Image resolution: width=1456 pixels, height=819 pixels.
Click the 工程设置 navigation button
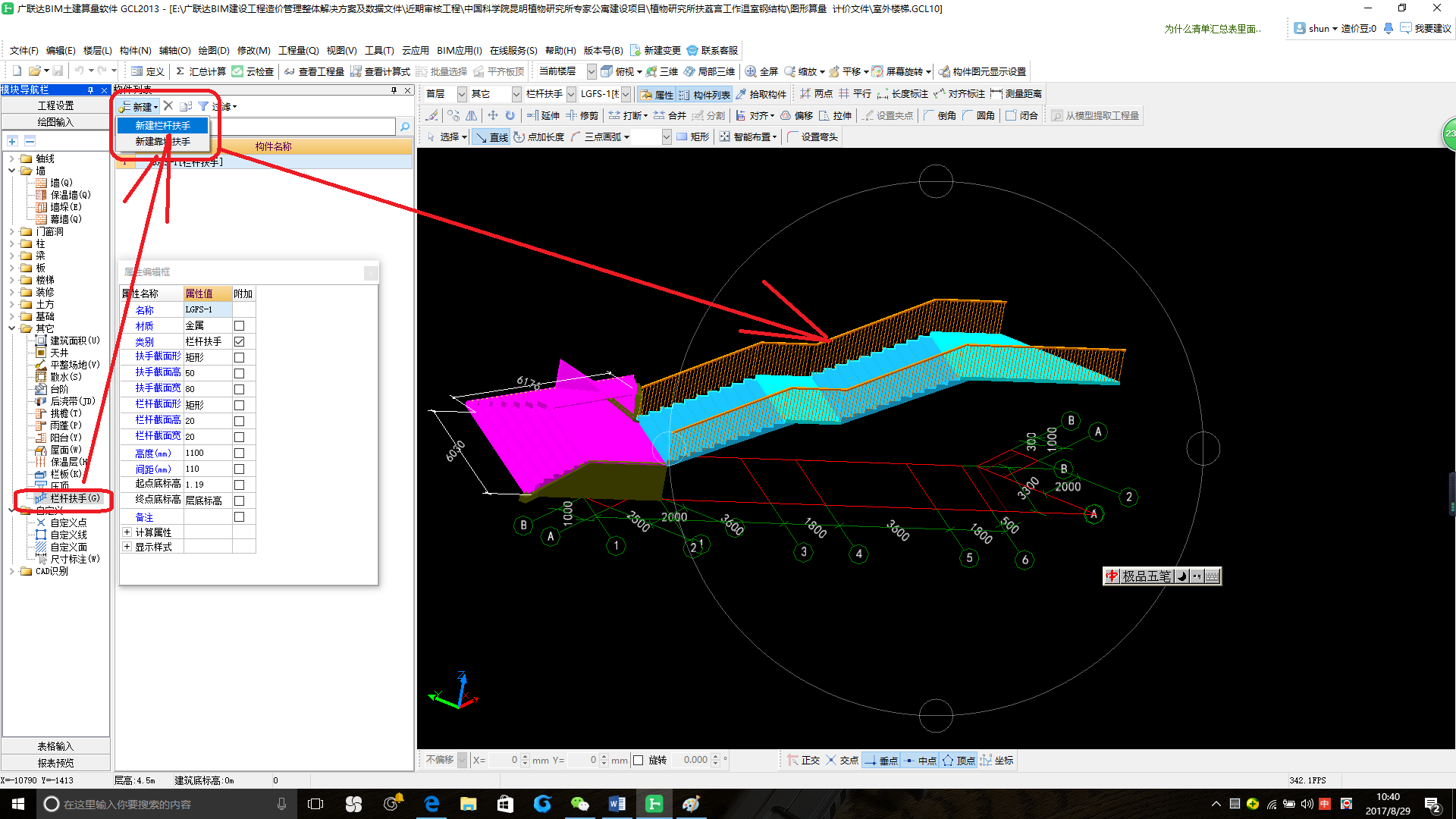(55, 105)
